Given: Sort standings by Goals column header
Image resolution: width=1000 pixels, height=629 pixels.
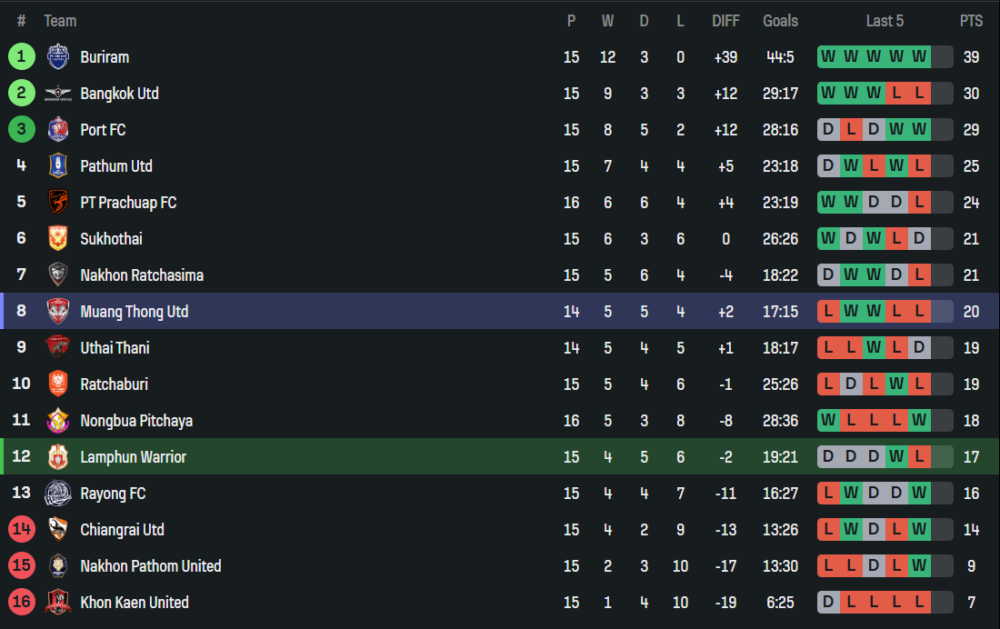Looking at the screenshot, I should click(780, 21).
